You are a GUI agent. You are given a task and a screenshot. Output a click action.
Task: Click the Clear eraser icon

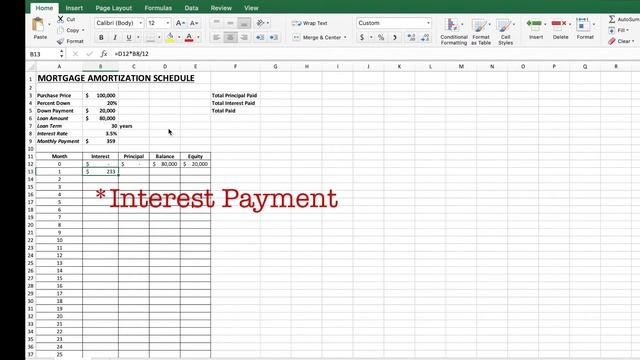(611, 41)
